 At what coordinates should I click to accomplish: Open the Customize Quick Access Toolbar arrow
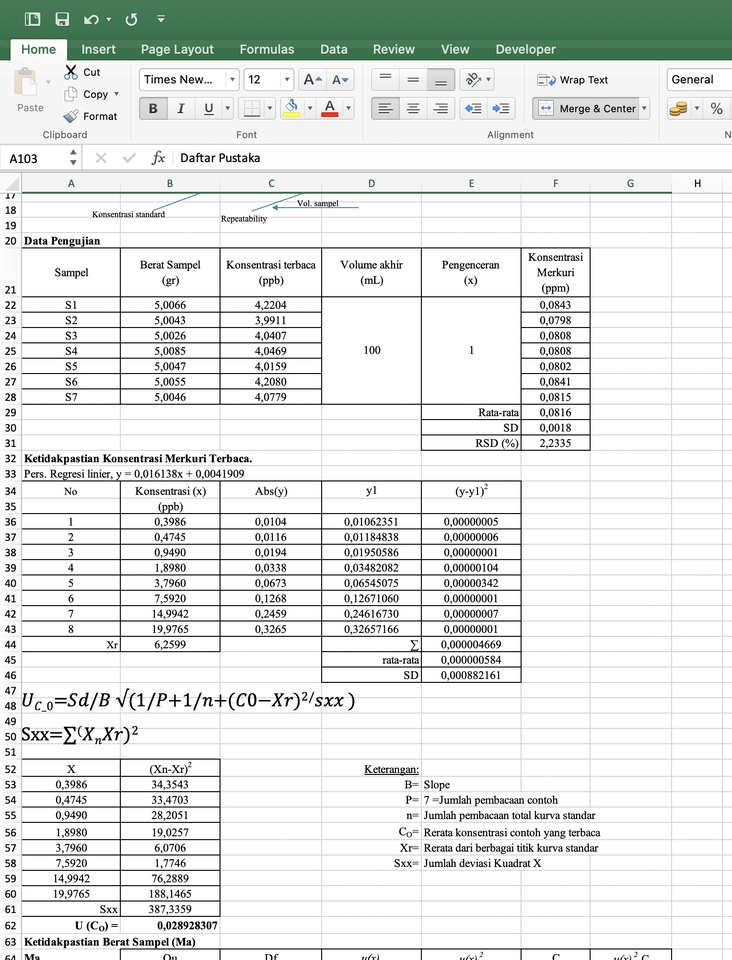tap(161, 19)
